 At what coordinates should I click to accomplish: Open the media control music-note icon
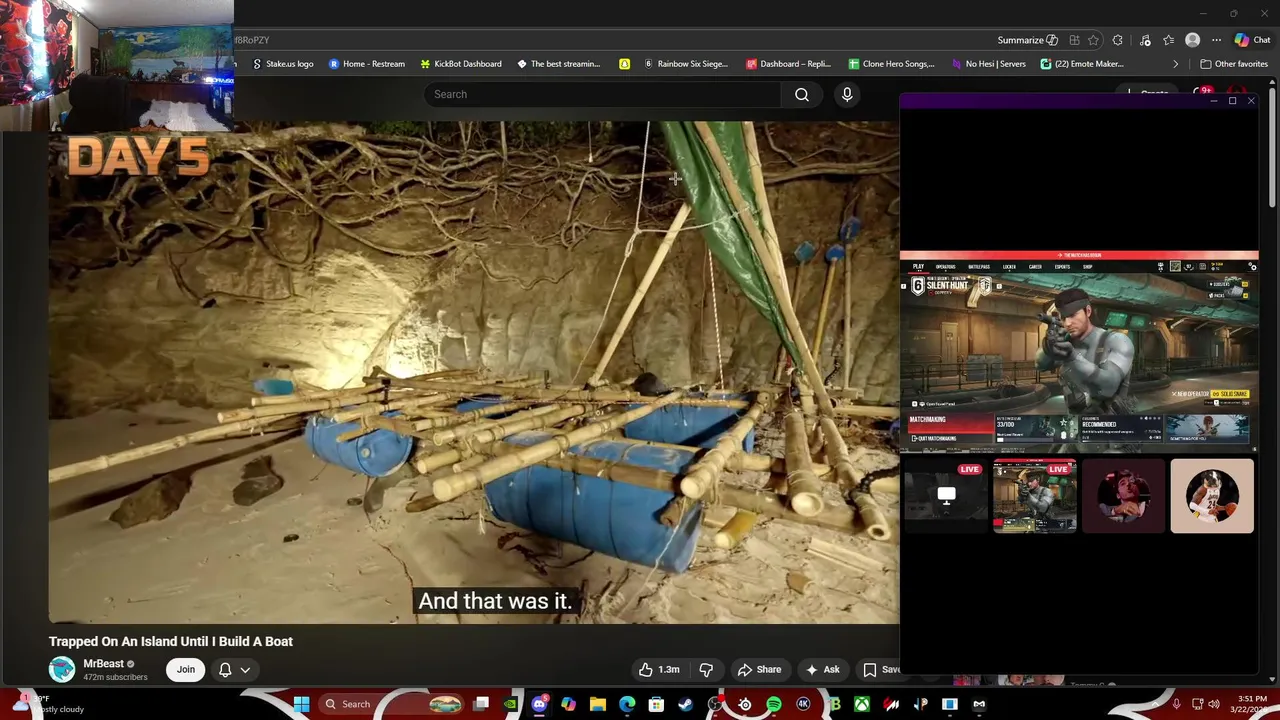(x=1145, y=40)
